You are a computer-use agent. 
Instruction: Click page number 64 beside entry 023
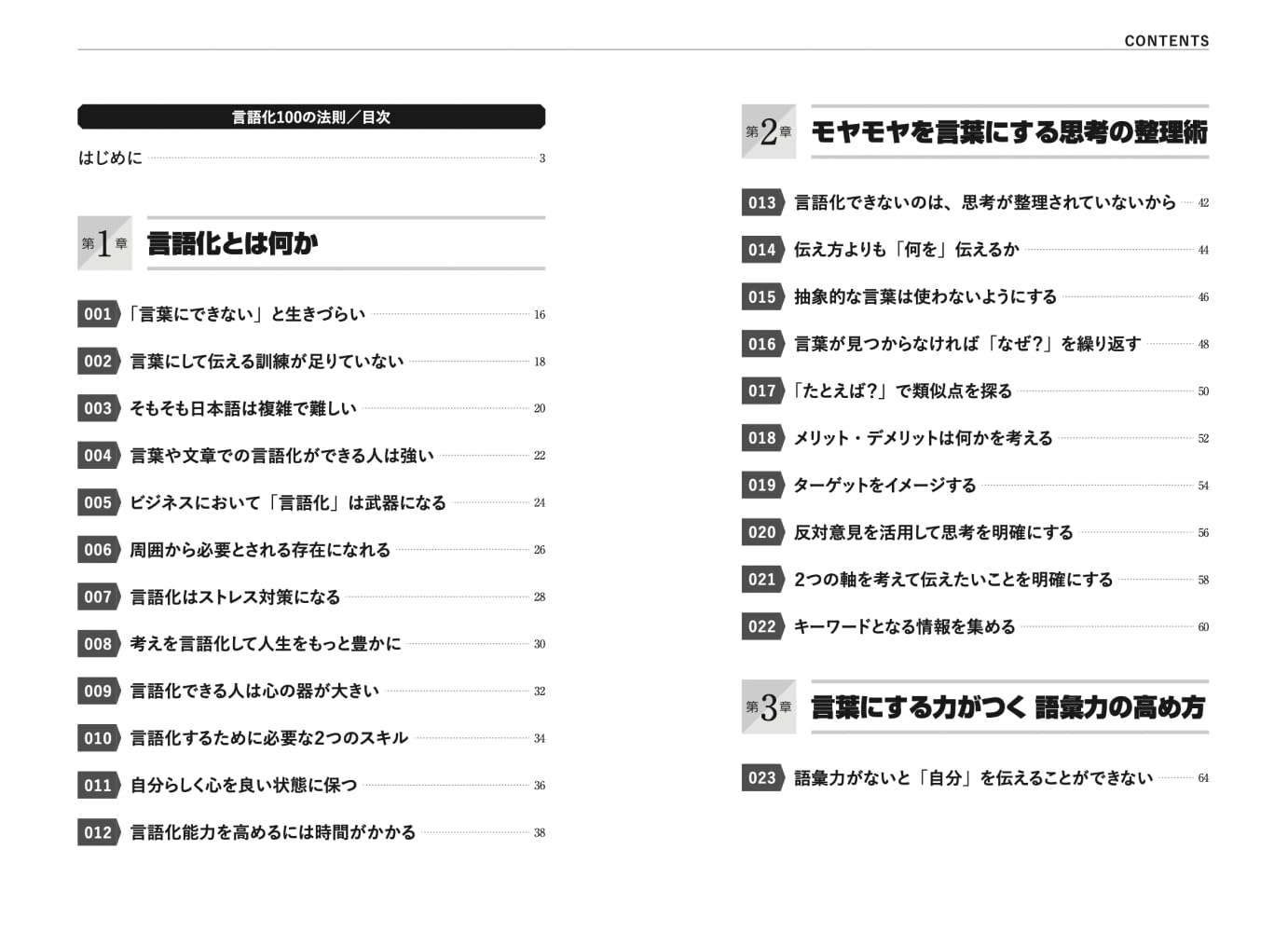click(x=1203, y=778)
